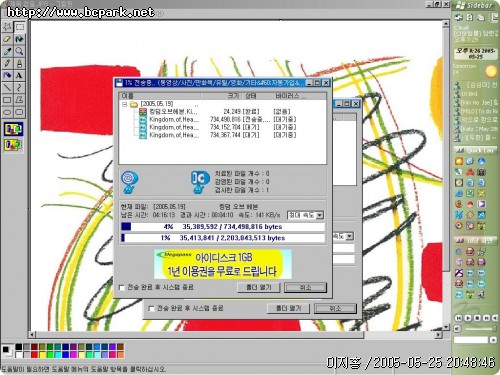Viewport: 500px width, 375px height.
Task: Click the open folder button in rear dialog
Action: point(288,308)
